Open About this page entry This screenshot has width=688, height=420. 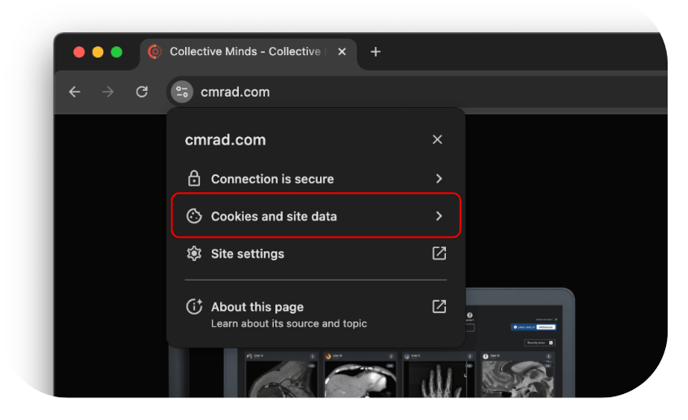coord(316,314)
